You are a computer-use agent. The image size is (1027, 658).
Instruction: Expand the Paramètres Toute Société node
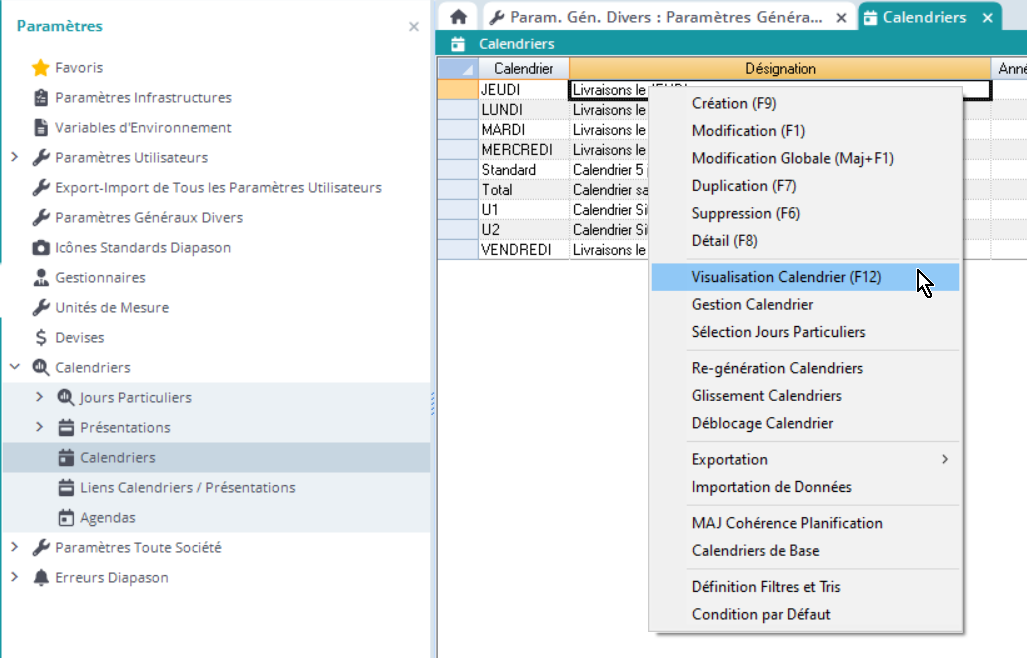15,548
